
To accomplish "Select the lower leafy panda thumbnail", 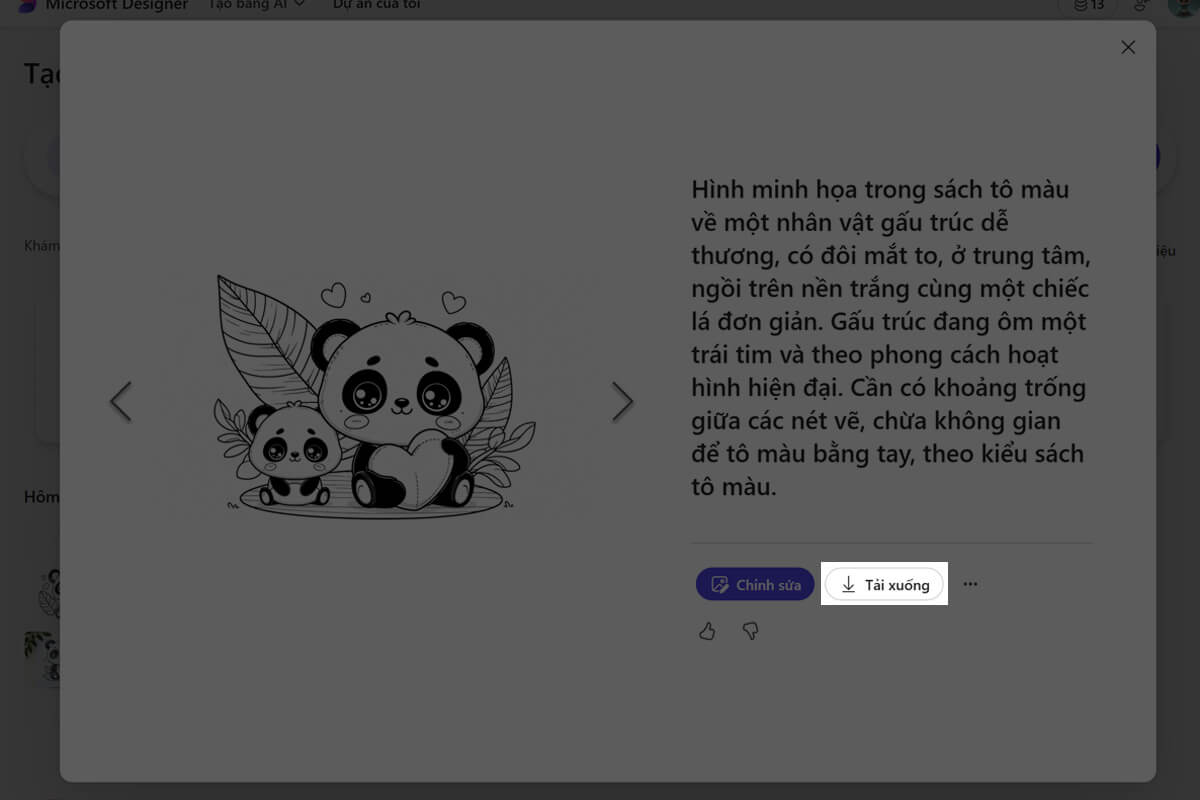I will [x=41, y=656].
